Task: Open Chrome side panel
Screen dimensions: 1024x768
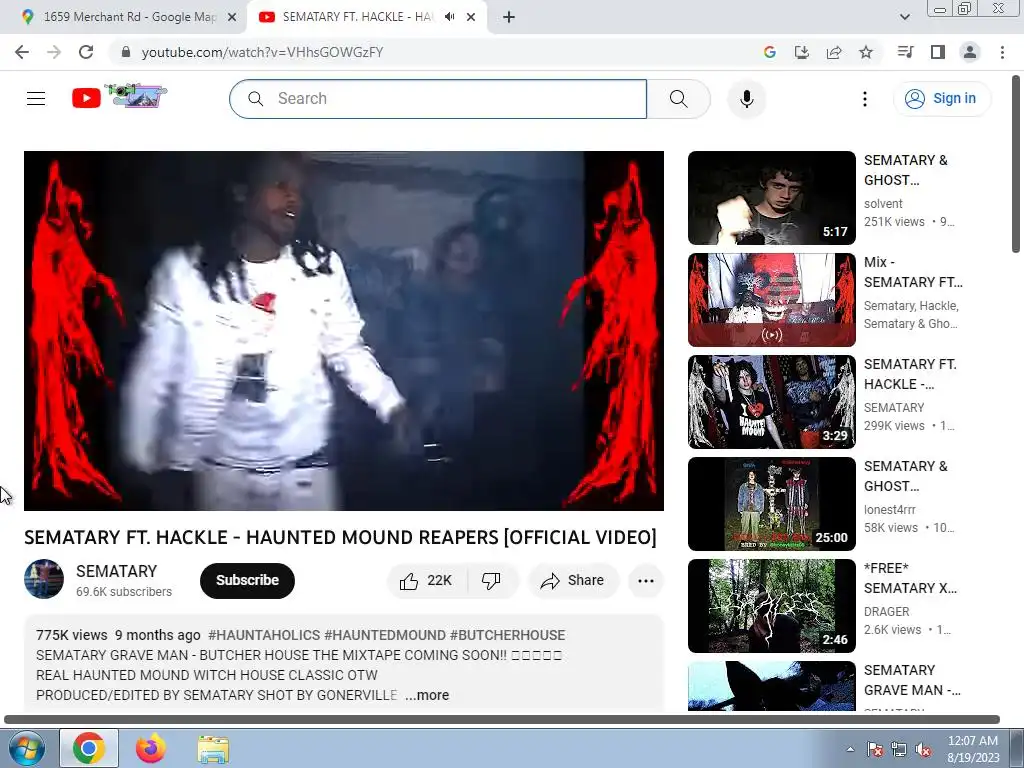Action: (938, 52)
